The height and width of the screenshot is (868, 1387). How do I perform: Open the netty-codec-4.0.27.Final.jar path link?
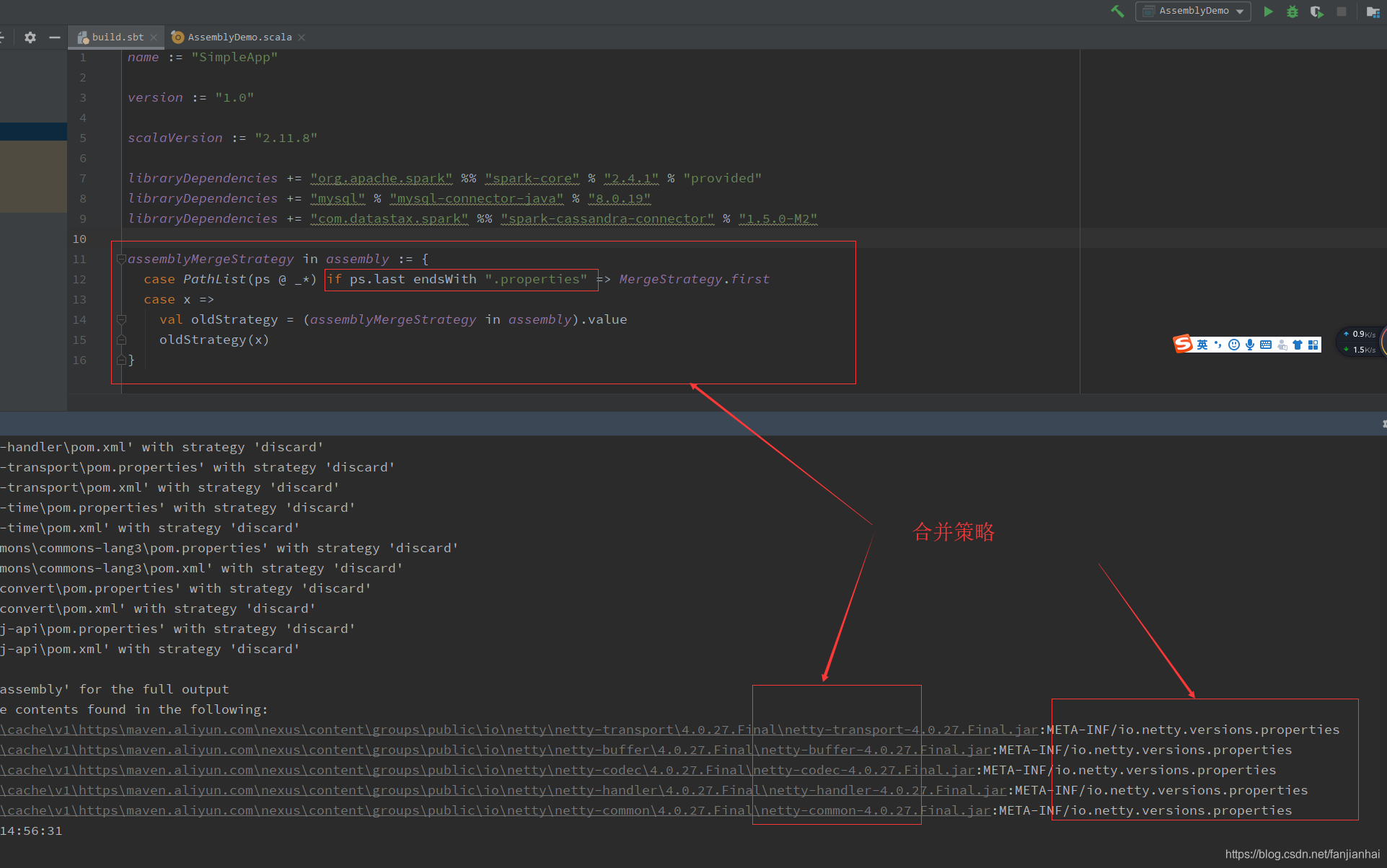point(488,770)
